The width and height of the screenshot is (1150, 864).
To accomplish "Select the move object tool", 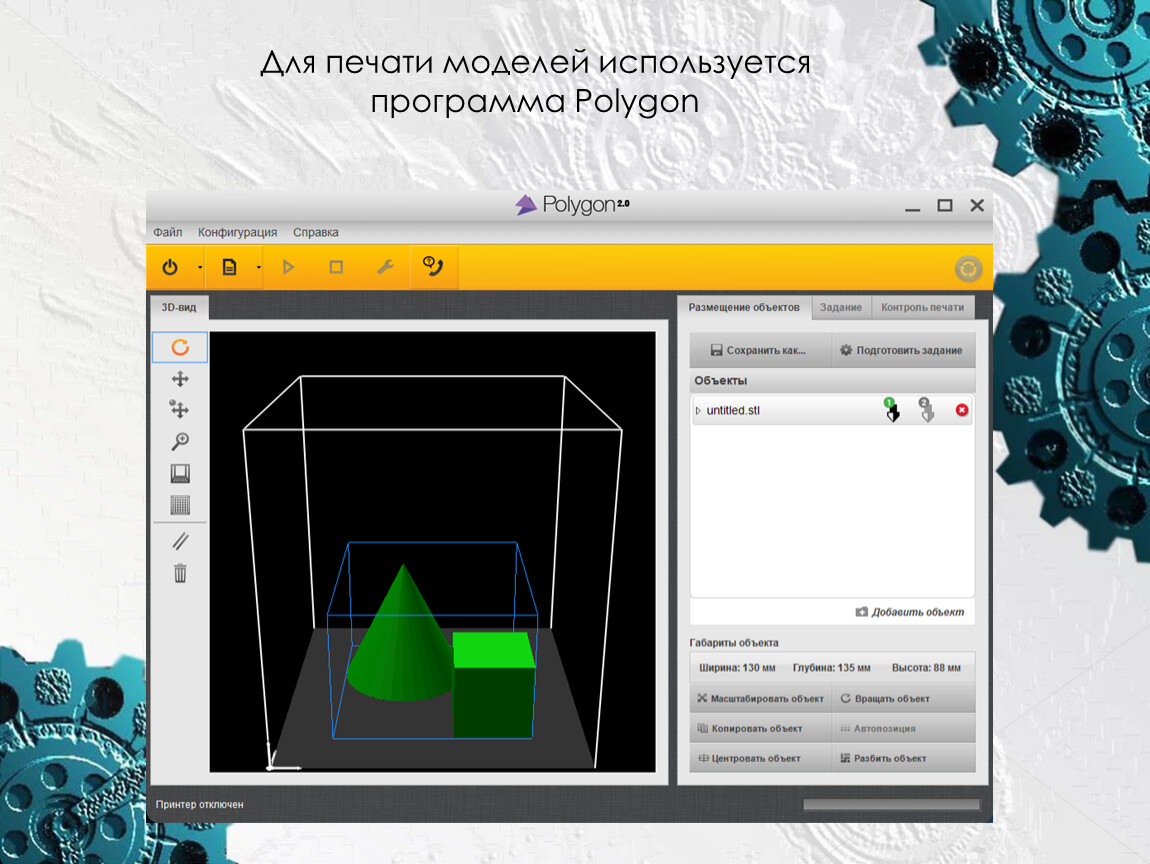I will pos(180,409).
